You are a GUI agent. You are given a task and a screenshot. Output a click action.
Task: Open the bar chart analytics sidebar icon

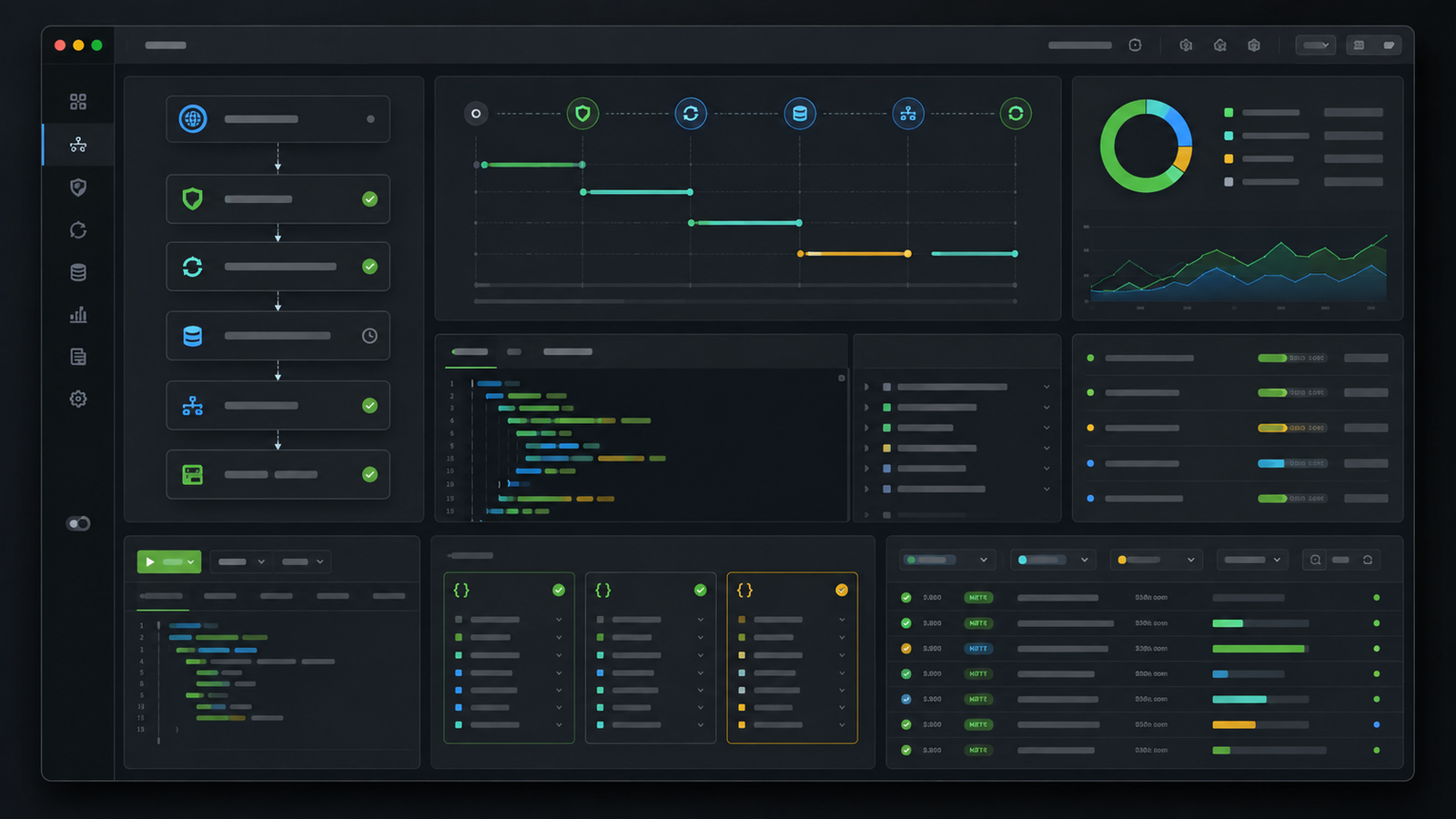coord(78,315)
